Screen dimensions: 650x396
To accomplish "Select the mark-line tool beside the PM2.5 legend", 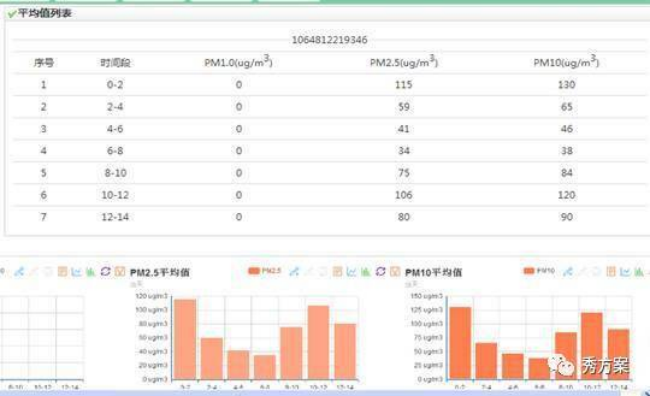I will click(x=294, y=272).
